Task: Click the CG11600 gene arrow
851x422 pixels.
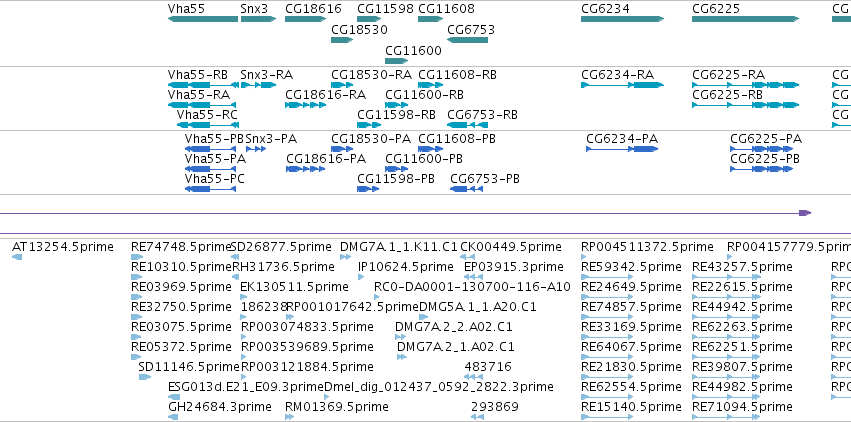Action: pos(396,61)
